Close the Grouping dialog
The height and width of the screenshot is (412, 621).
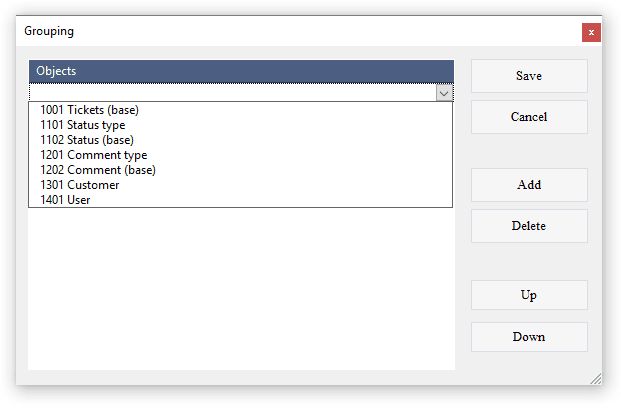(x=591, y=32)
